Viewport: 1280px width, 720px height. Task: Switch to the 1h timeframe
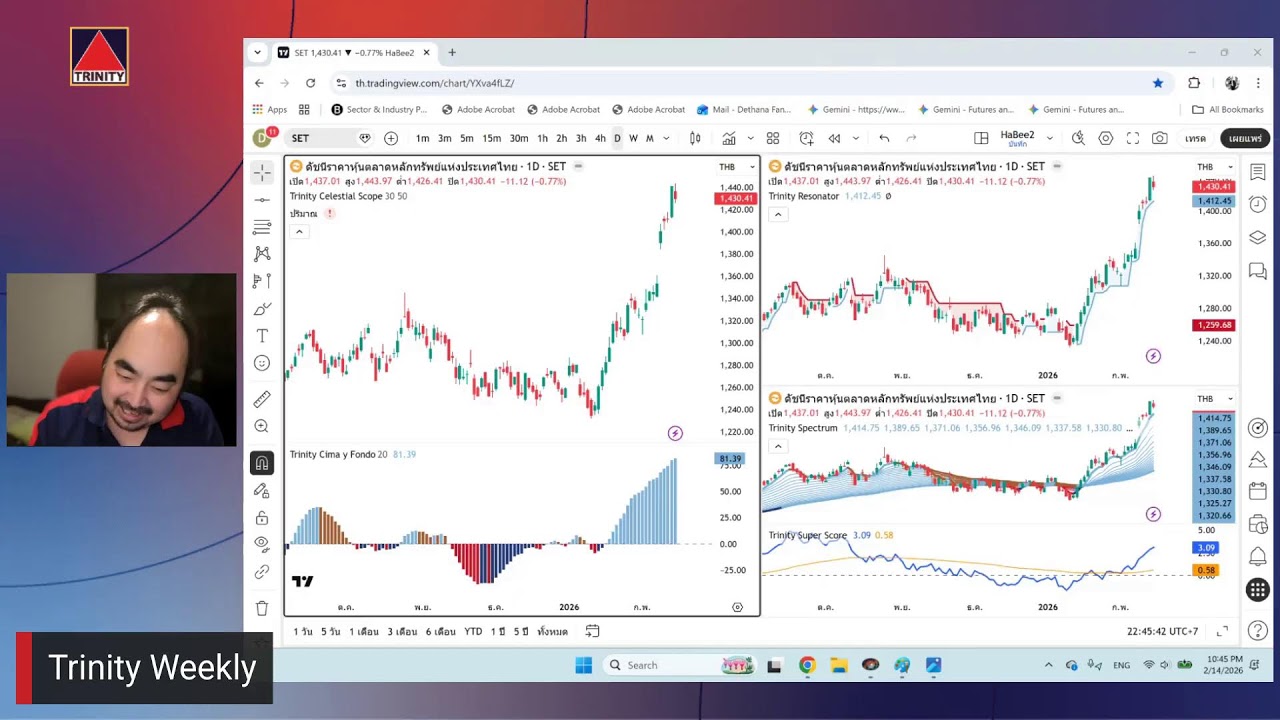542,138
